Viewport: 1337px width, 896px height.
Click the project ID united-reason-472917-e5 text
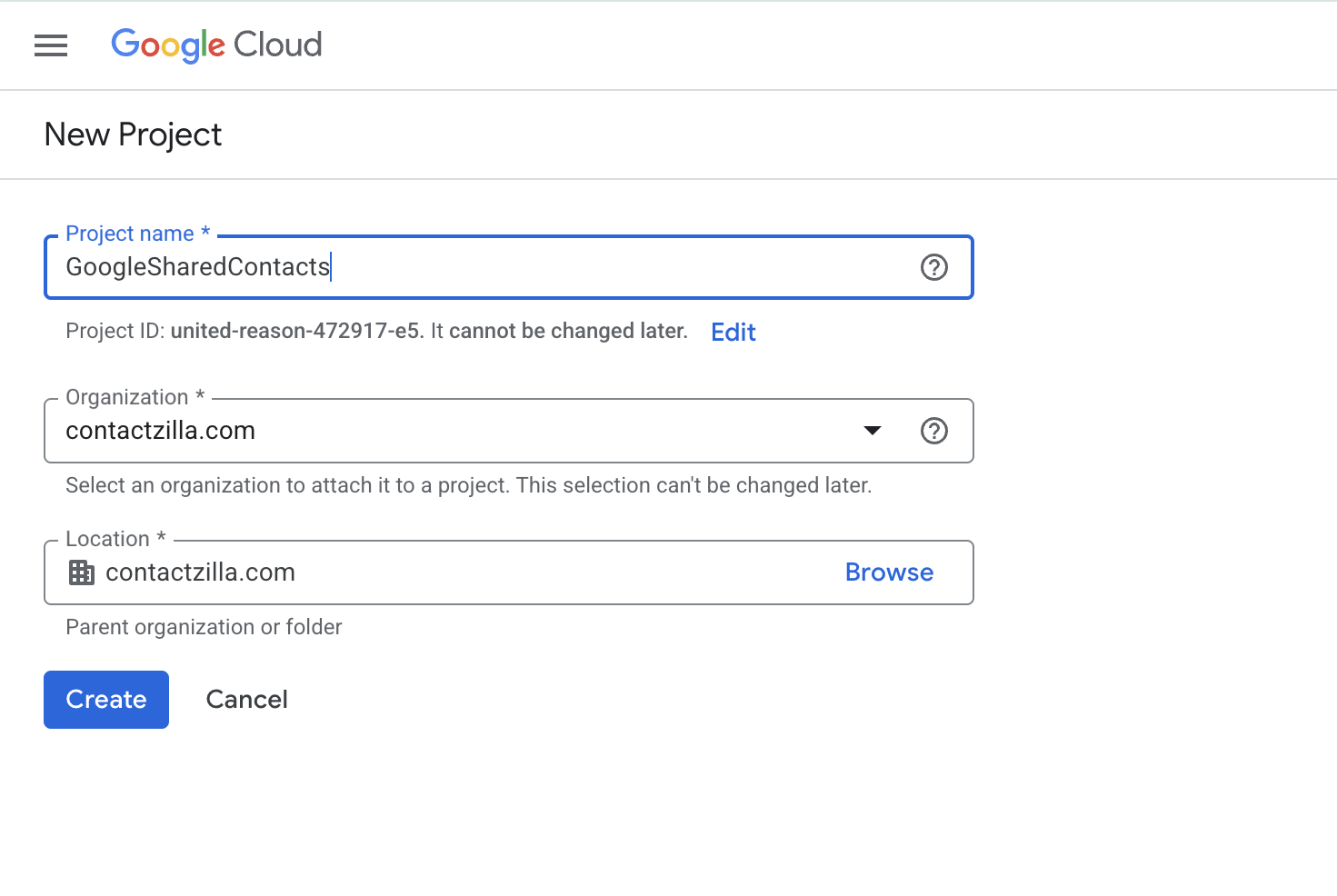click(x=295, y=331)
